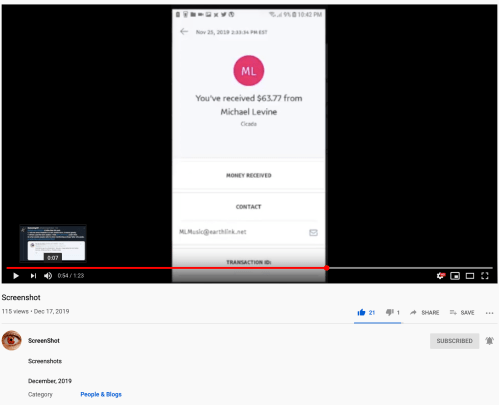Click the Category label
Viewport: 499px width, 405px height.
tap(40, 394)
